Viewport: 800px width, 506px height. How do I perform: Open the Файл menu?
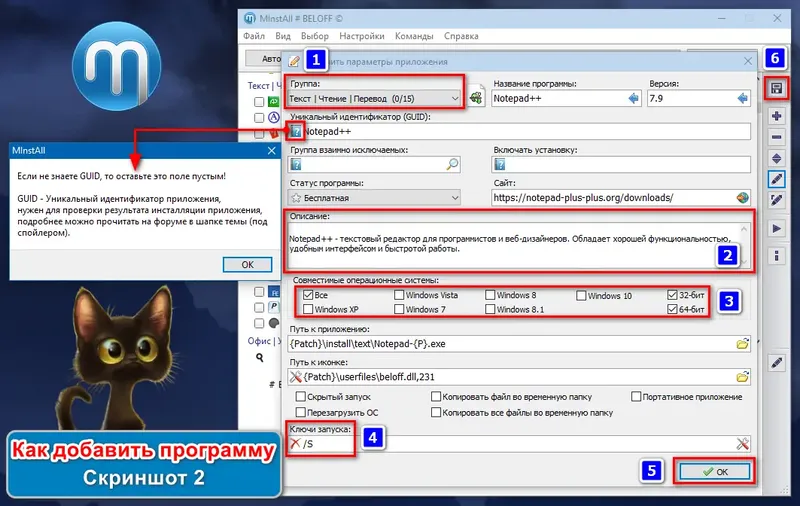coord(254,36)
